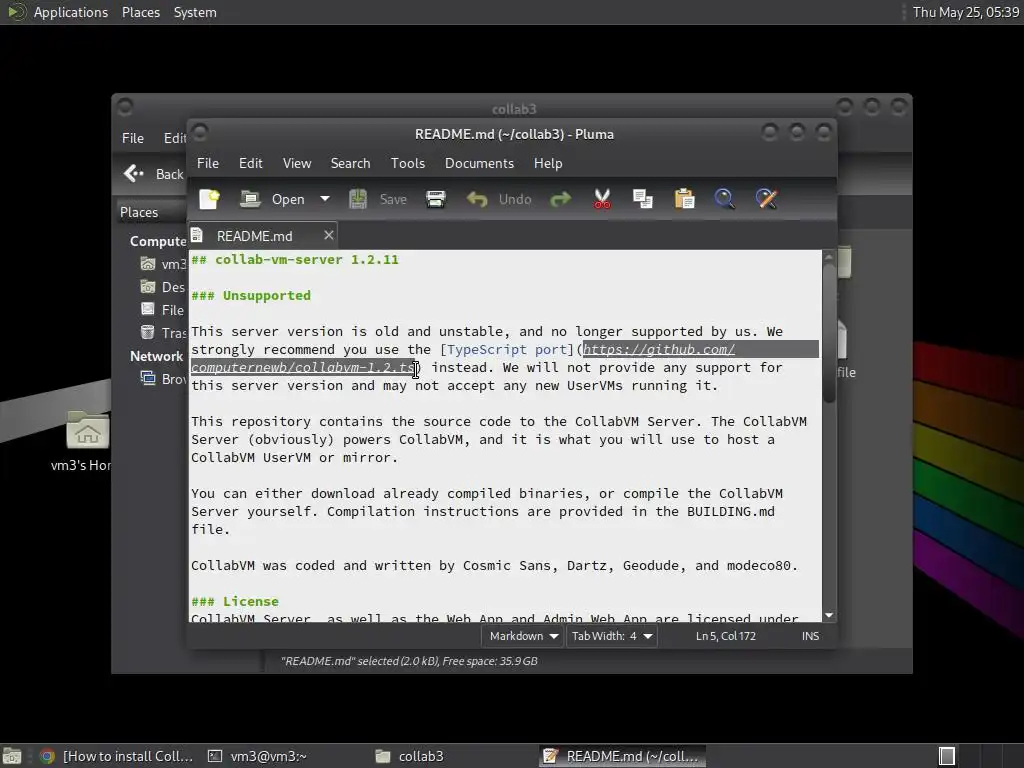
Task: Click the scrollbar down arrow in editor
Action: pos(829,615)
